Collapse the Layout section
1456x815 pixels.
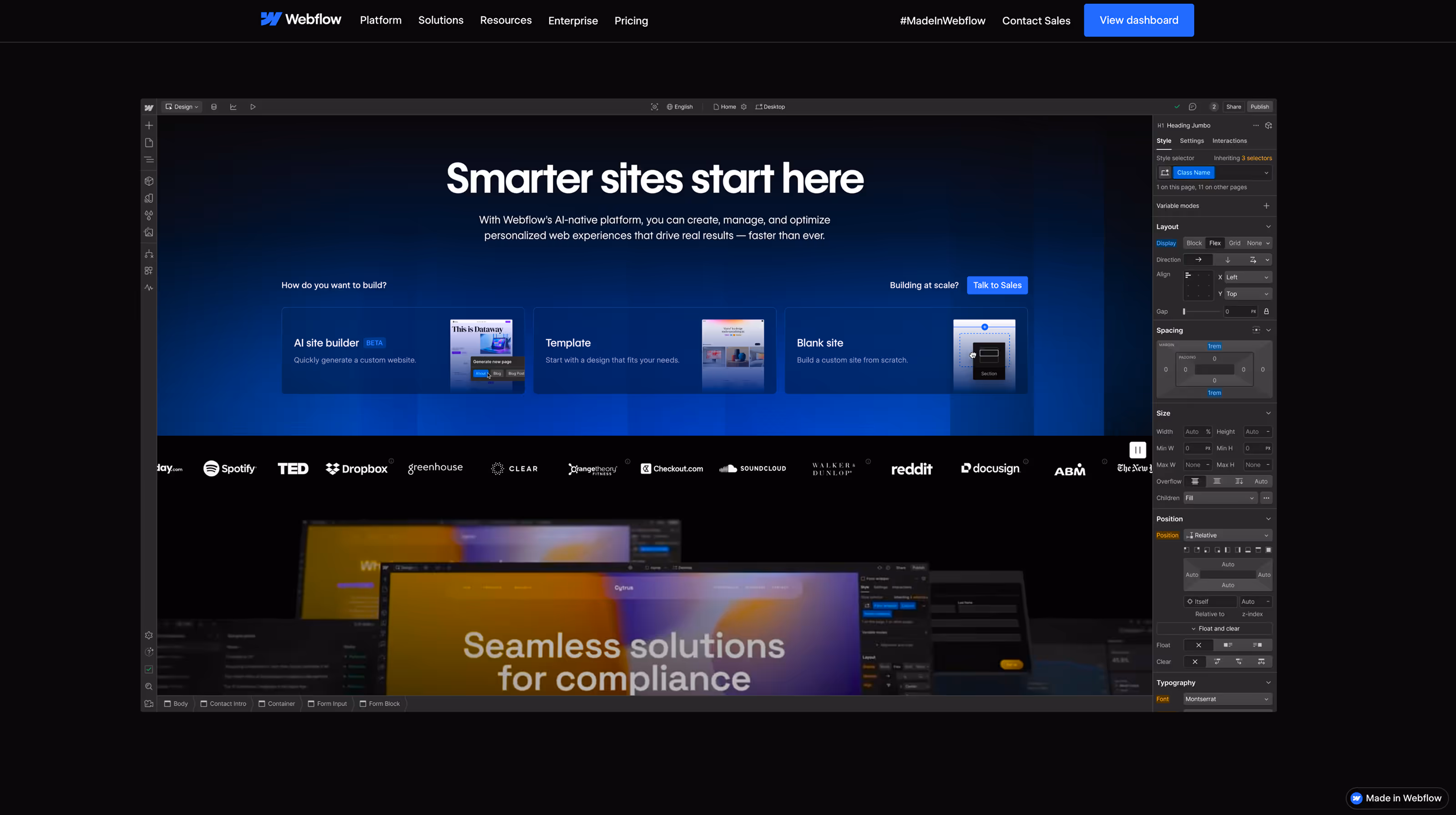click(1269, 226)
